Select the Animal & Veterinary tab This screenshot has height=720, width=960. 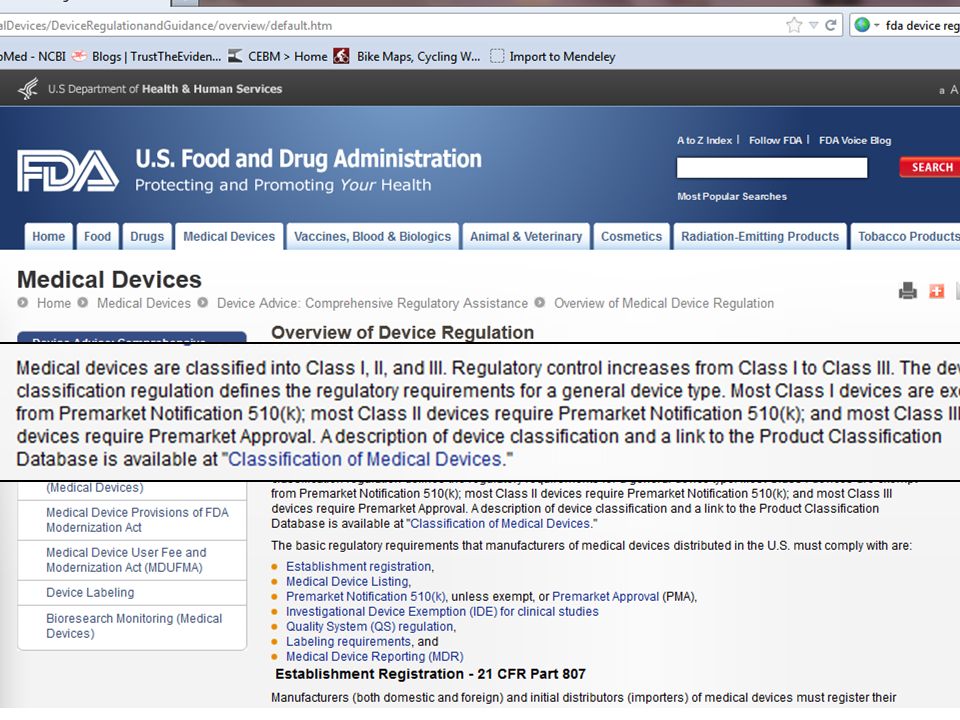coord(526,236)
